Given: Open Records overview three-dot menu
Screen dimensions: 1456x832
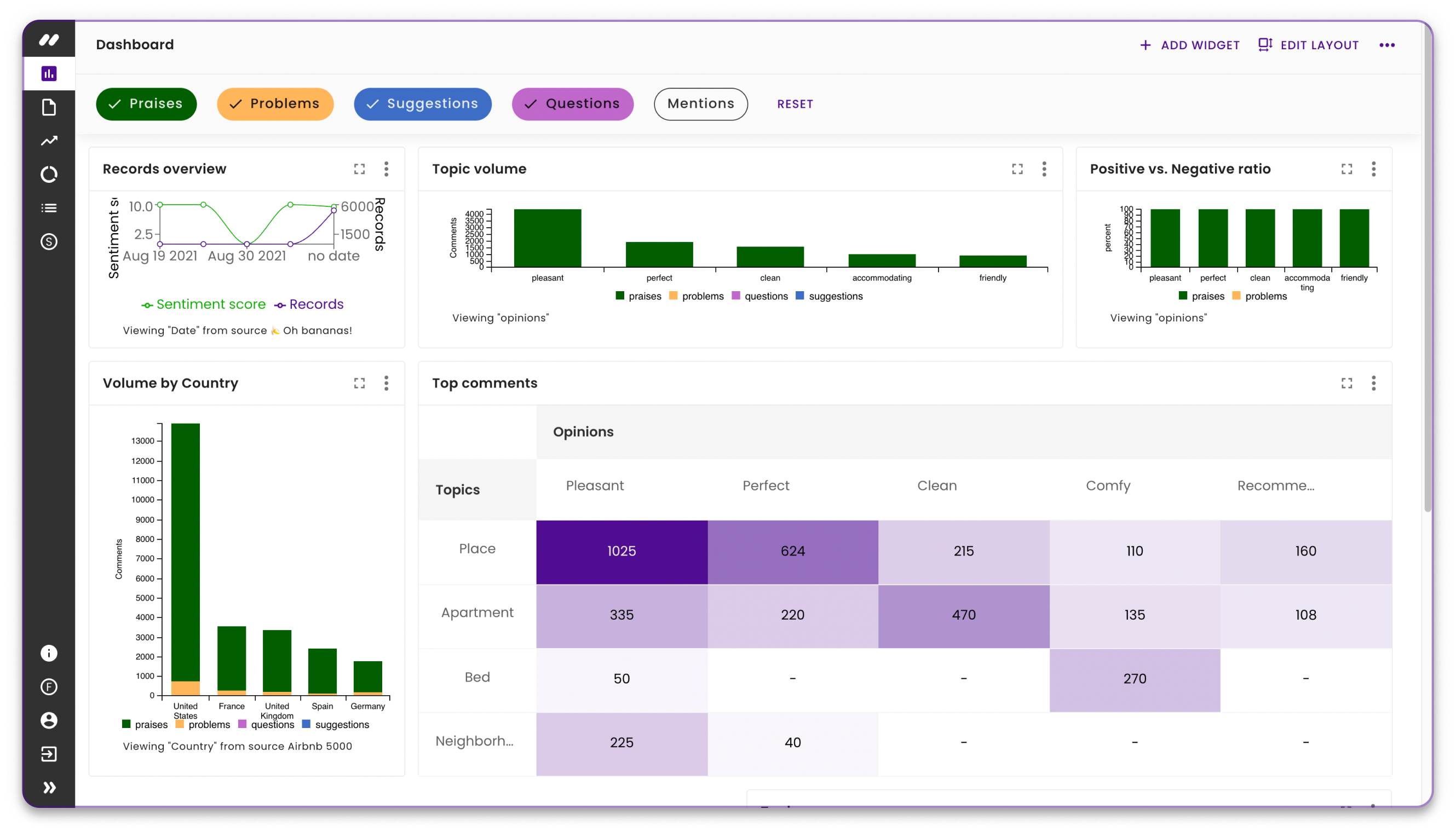Looking at the screenshot, I should pos(387,169).
